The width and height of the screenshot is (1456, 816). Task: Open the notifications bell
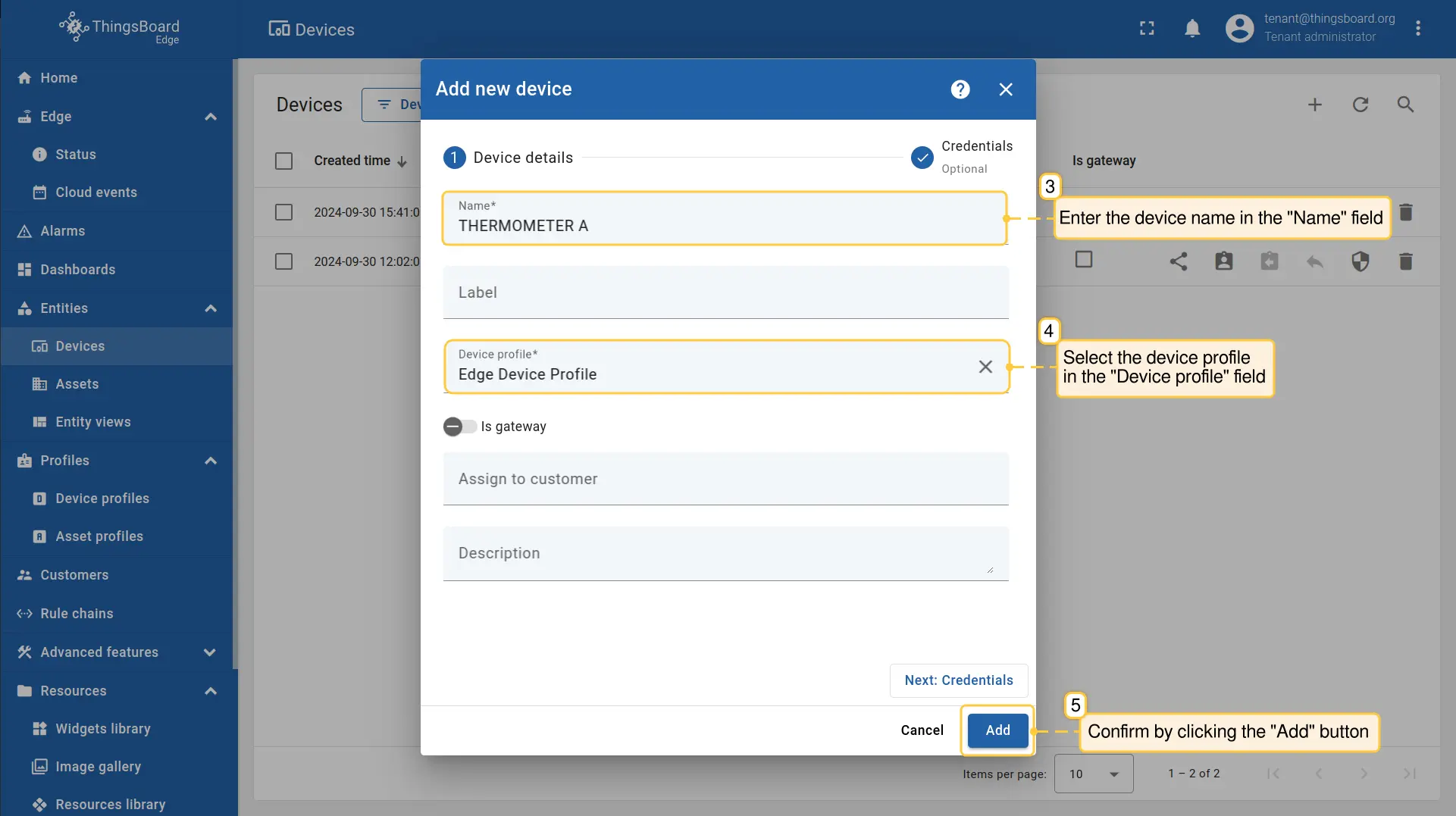pos(1192,29)
